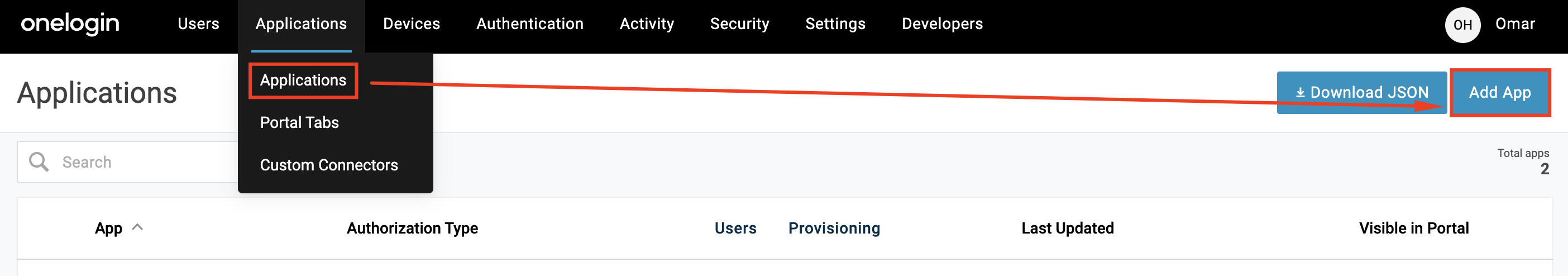Select Applications in the dropdown
Screen dimensions: 1568x276
pos(303,80)
